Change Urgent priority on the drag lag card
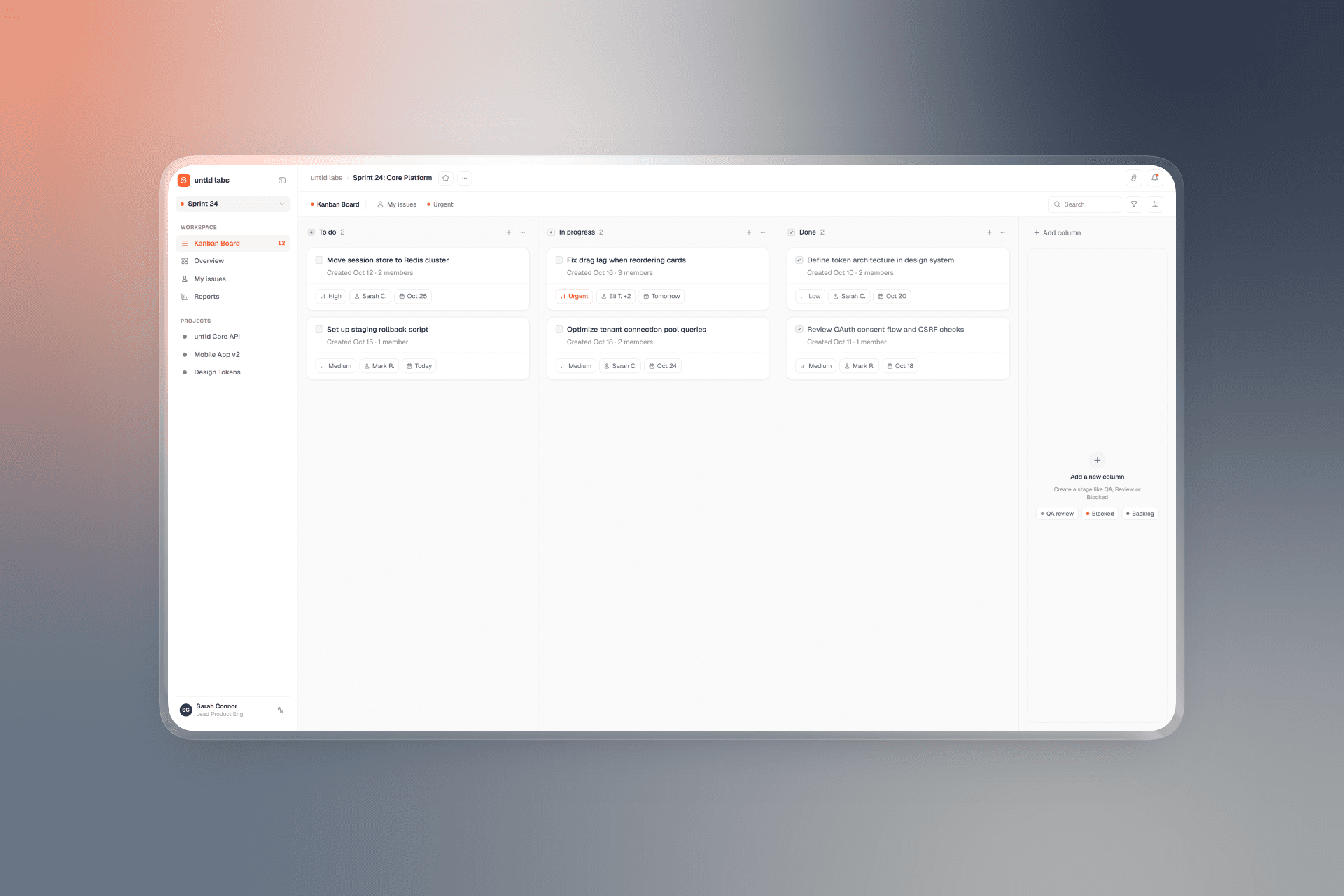The width and height of the screenshot is (1344, 896). click(574, 296)
